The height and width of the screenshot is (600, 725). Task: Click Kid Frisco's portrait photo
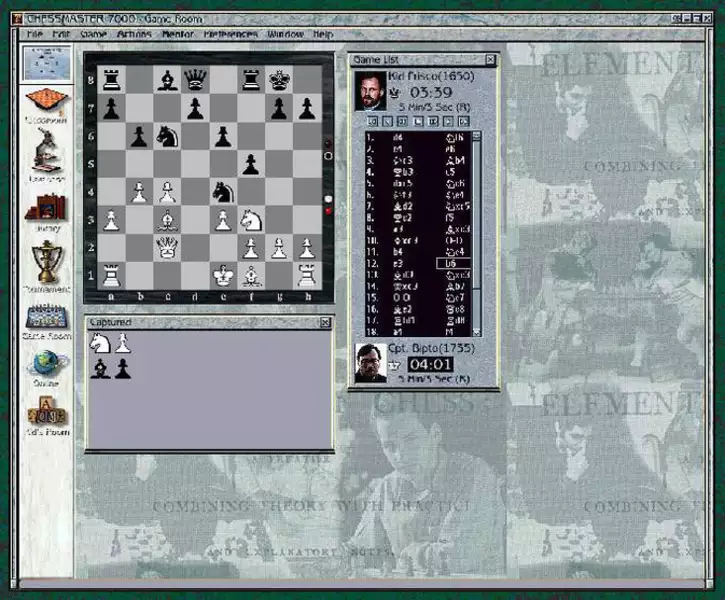tap(370, 92)
